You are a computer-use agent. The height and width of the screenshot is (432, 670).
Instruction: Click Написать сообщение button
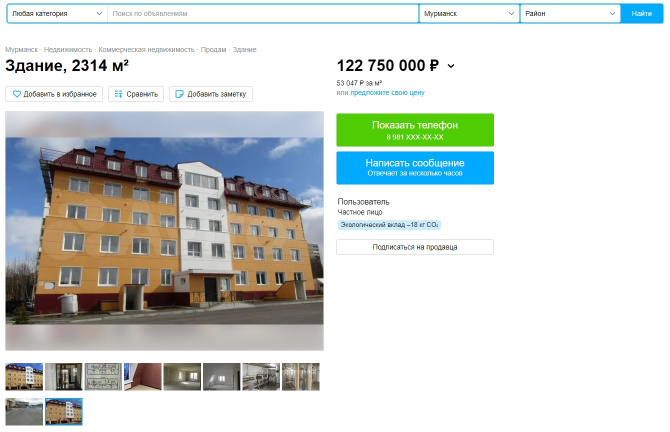[x=415, y=168]
